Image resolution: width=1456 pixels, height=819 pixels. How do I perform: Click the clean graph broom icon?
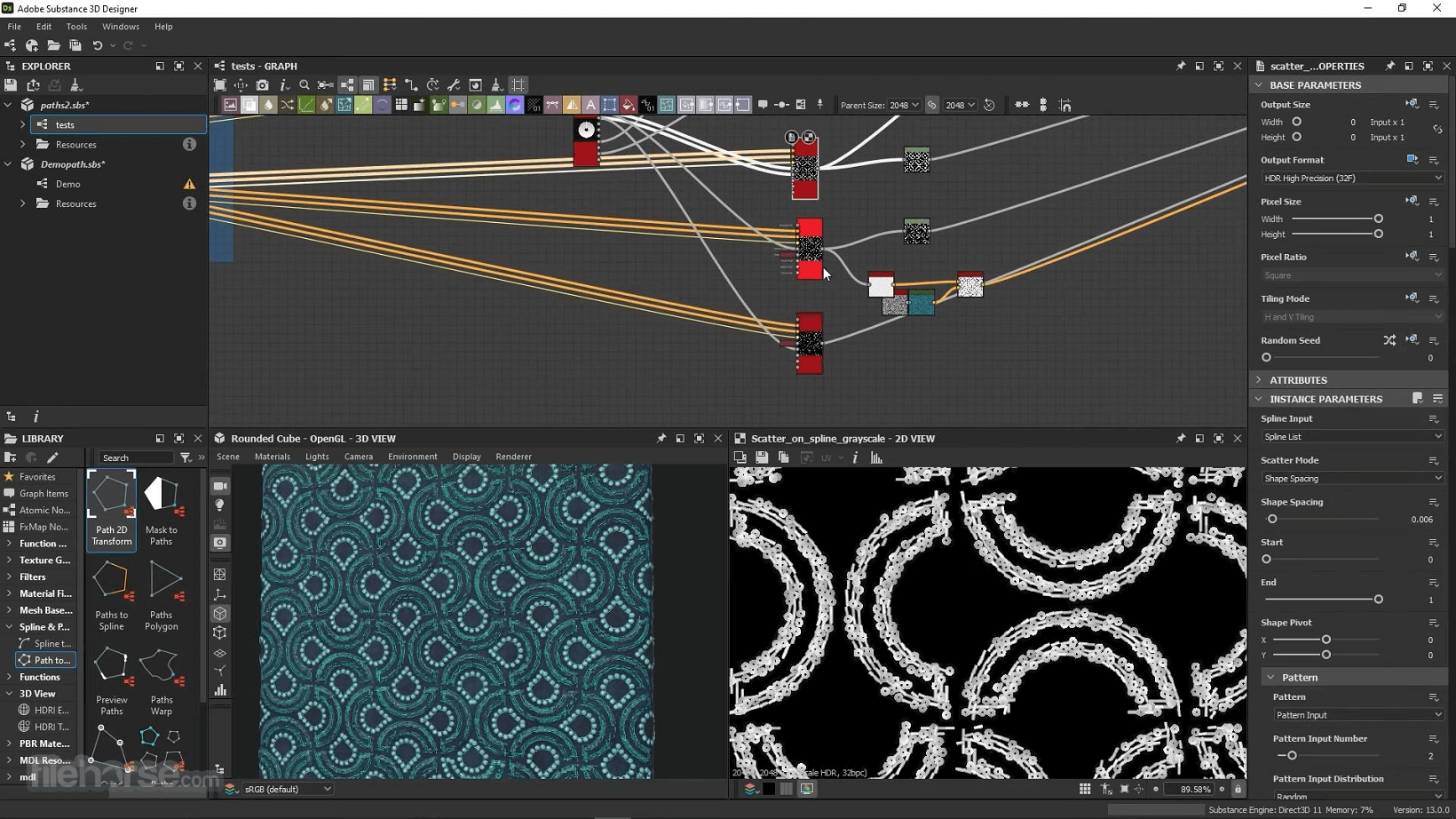[496, 85]
